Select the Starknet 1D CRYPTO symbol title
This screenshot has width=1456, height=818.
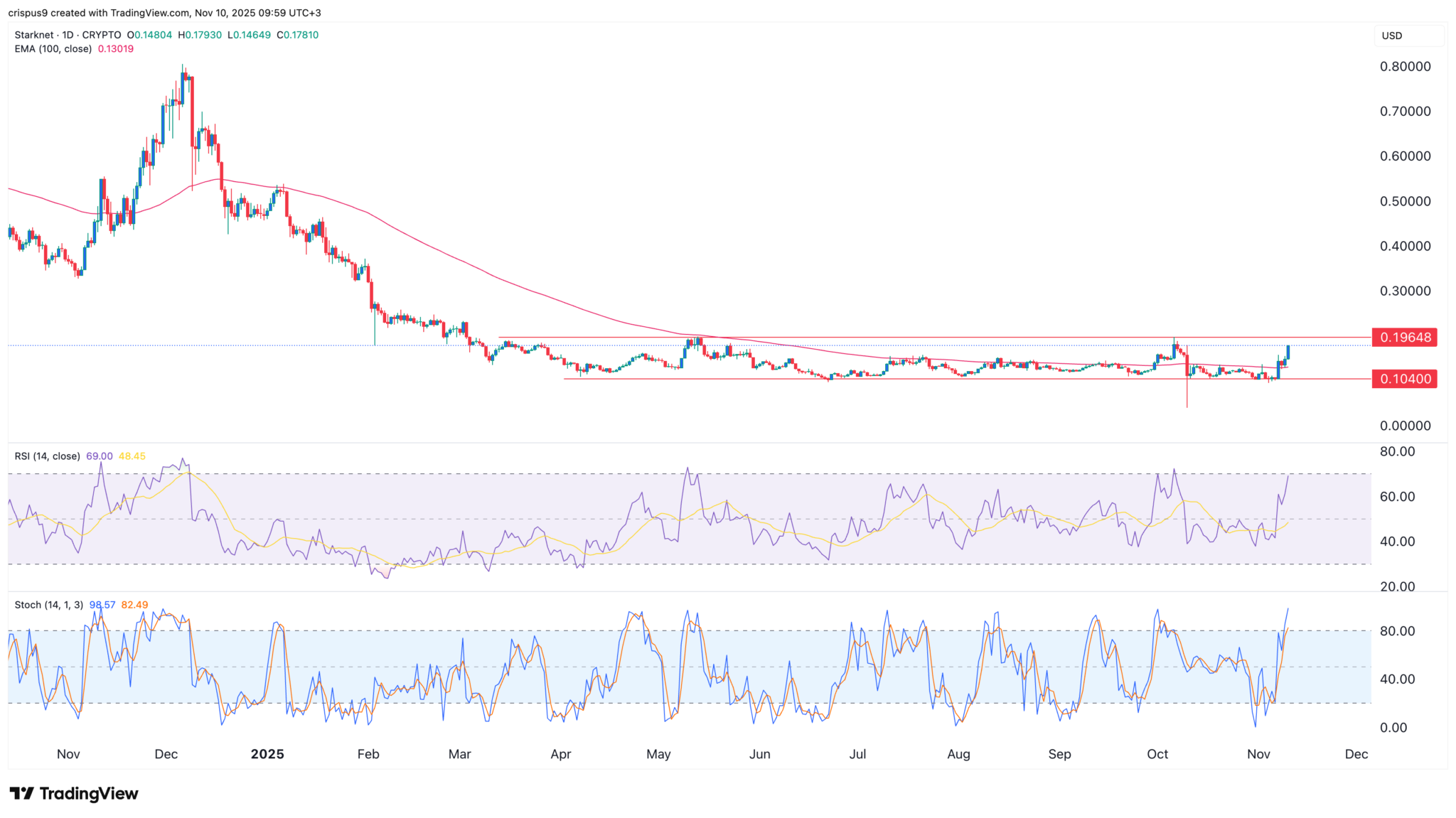coord(68,35)
